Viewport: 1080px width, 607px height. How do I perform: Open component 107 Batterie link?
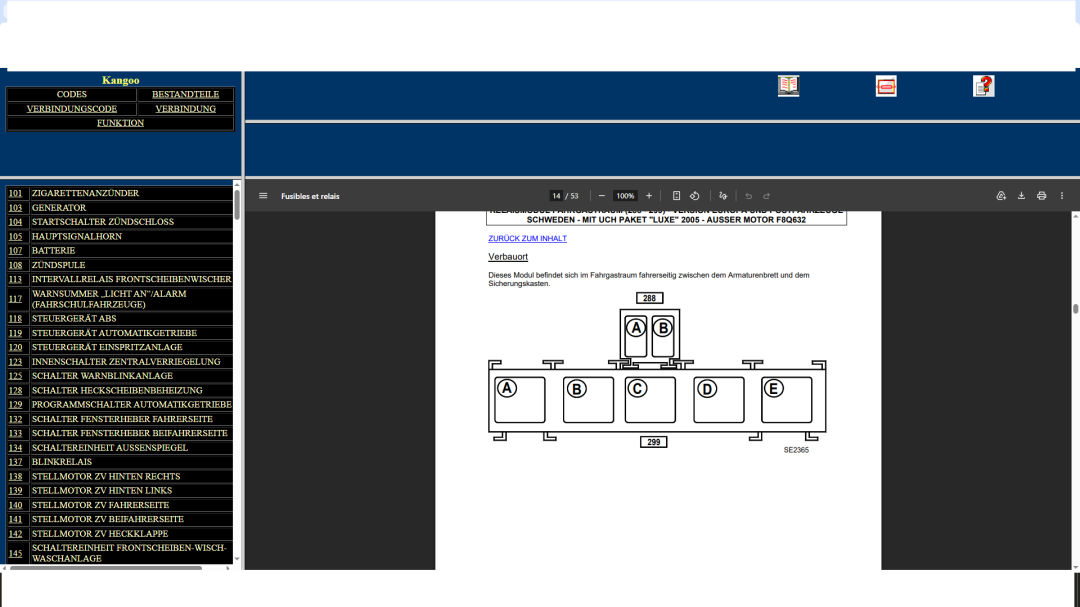pos(15,251)
